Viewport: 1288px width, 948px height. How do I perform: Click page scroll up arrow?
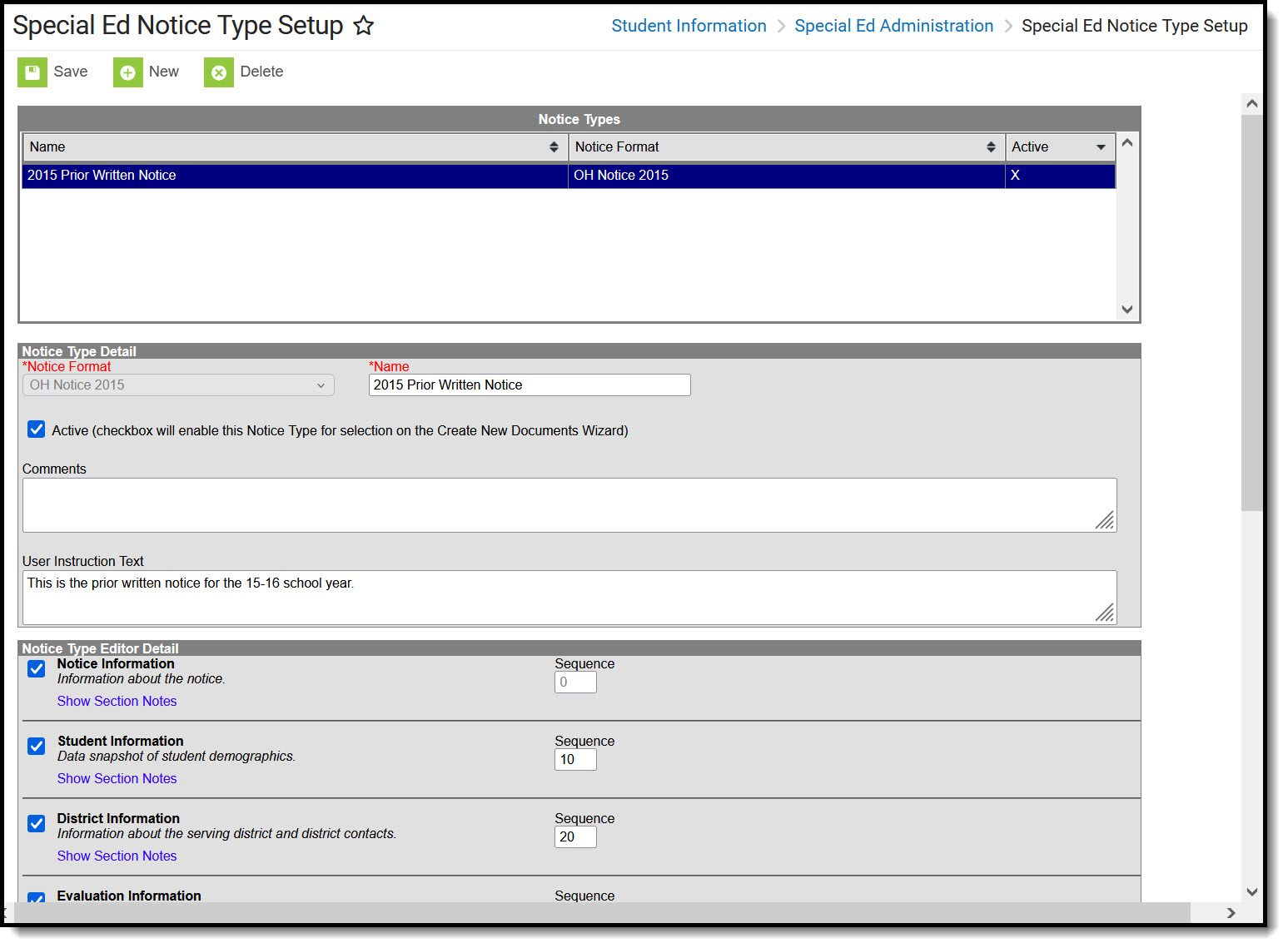coord(1251,104)
